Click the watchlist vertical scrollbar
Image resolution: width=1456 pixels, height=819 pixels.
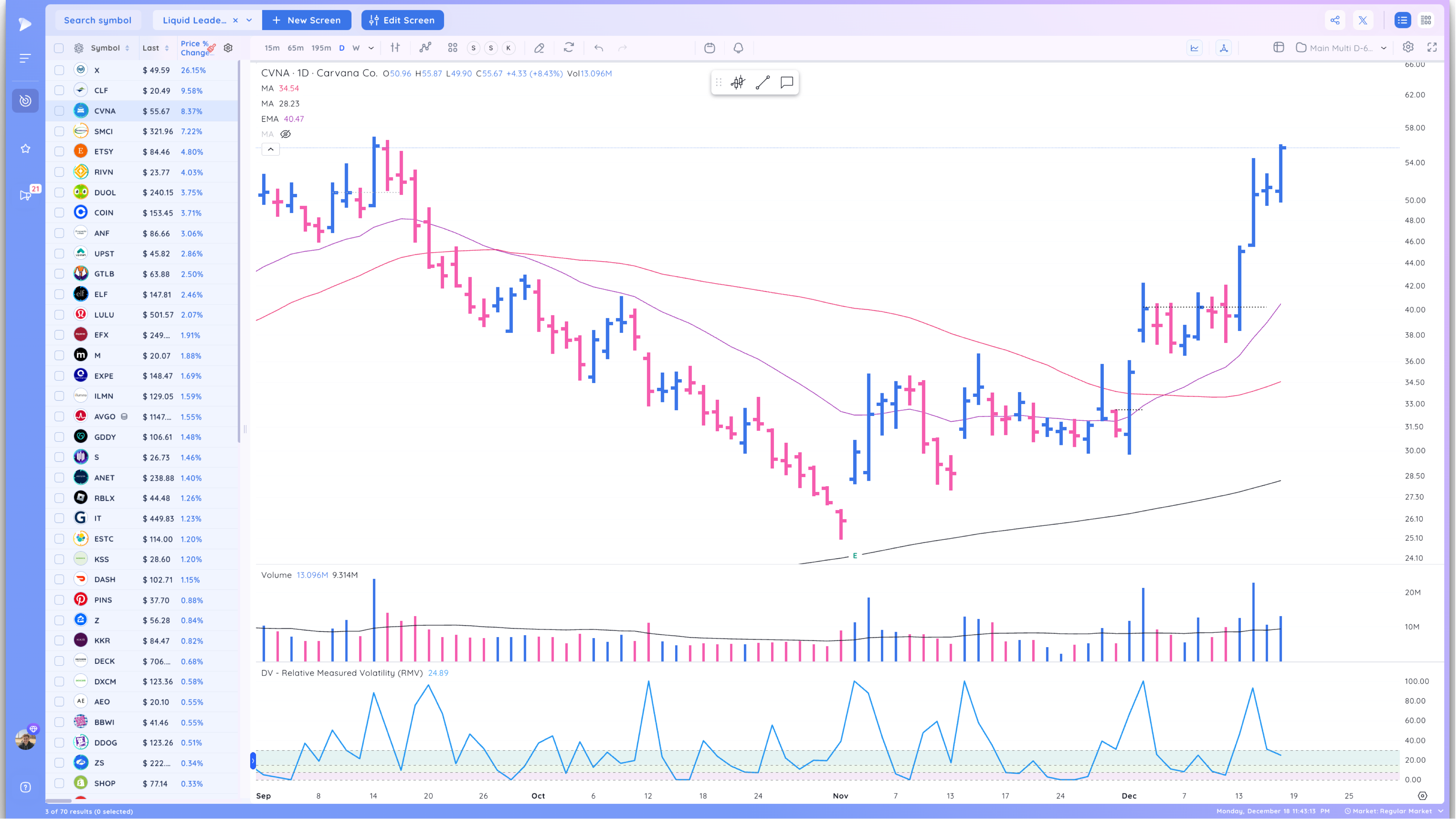(x=239, y=251)
